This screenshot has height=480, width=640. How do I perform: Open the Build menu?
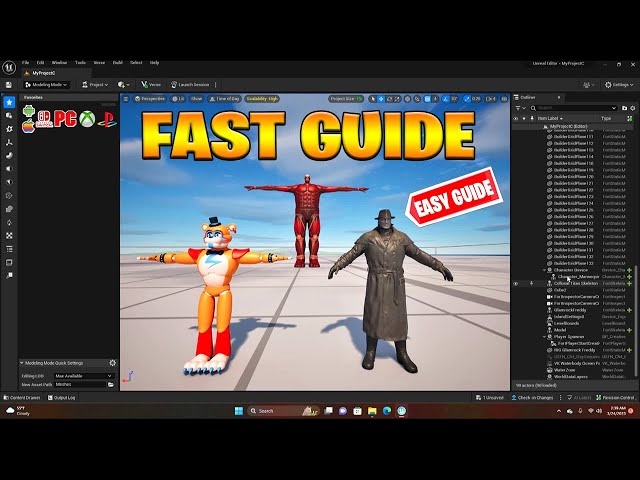tap(118, 63)
